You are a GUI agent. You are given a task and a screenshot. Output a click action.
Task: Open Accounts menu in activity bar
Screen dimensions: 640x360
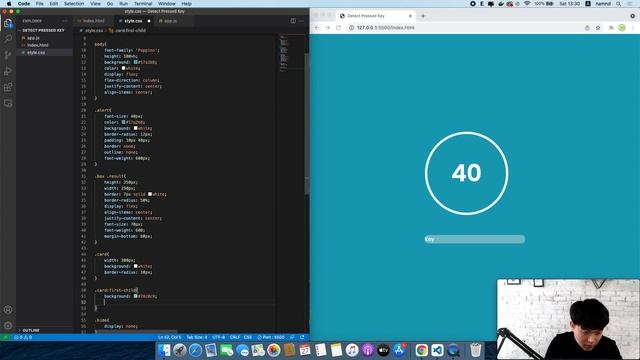coord(8,309)
